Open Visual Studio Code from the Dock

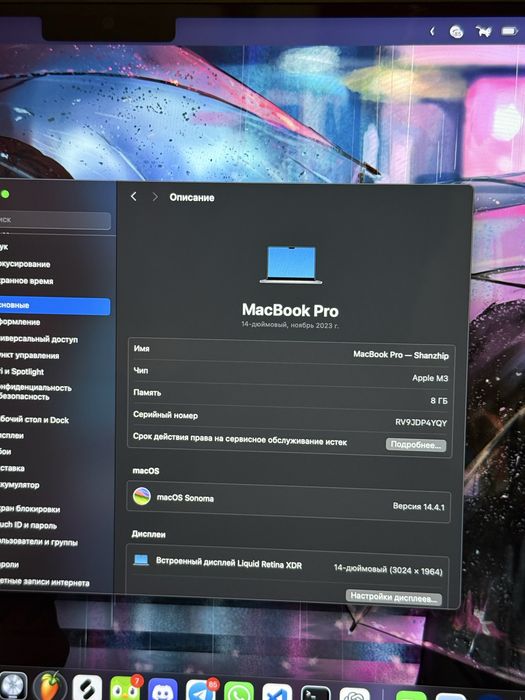coord(277,693)
